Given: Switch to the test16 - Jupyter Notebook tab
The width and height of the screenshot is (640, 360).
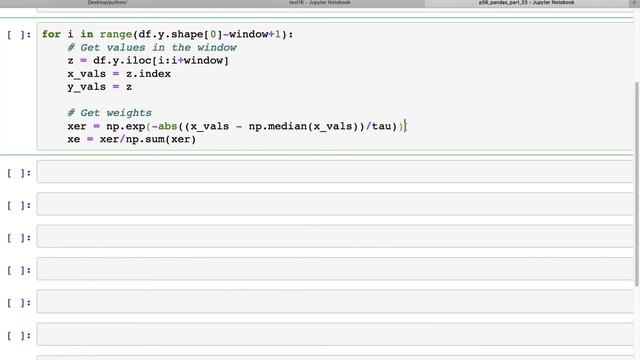Looking at the screenshot, I should click(x=320, y=3).
